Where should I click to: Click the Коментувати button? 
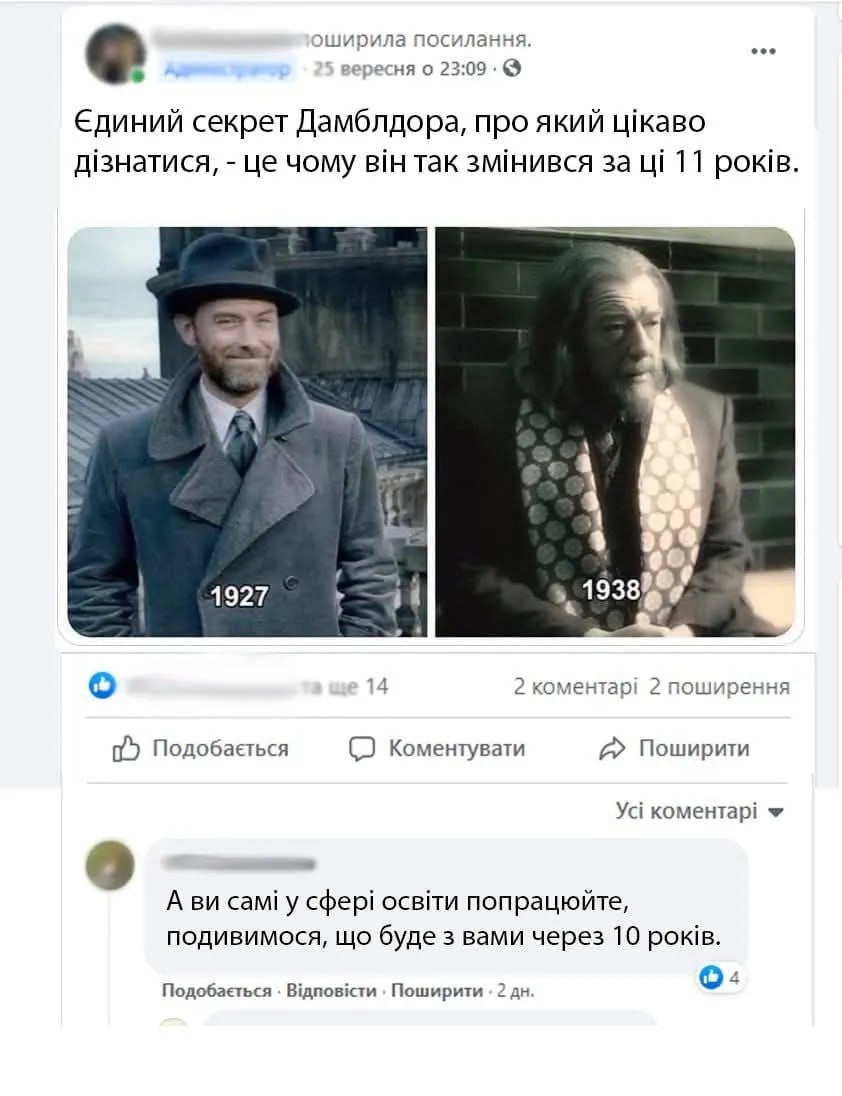pyautogui.click(x=437, y=749)
